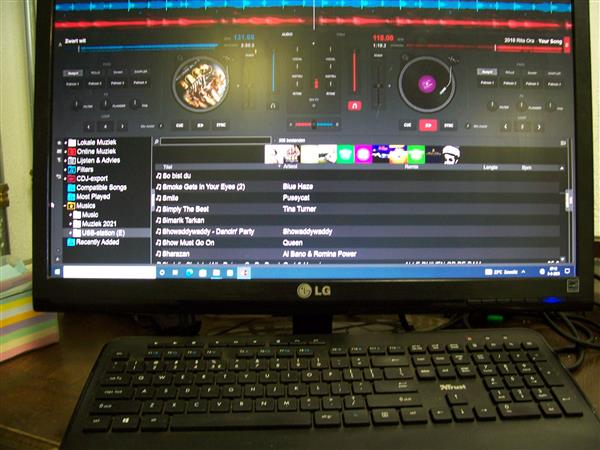Toggle the left deck headphone cue button

(273, 104)
